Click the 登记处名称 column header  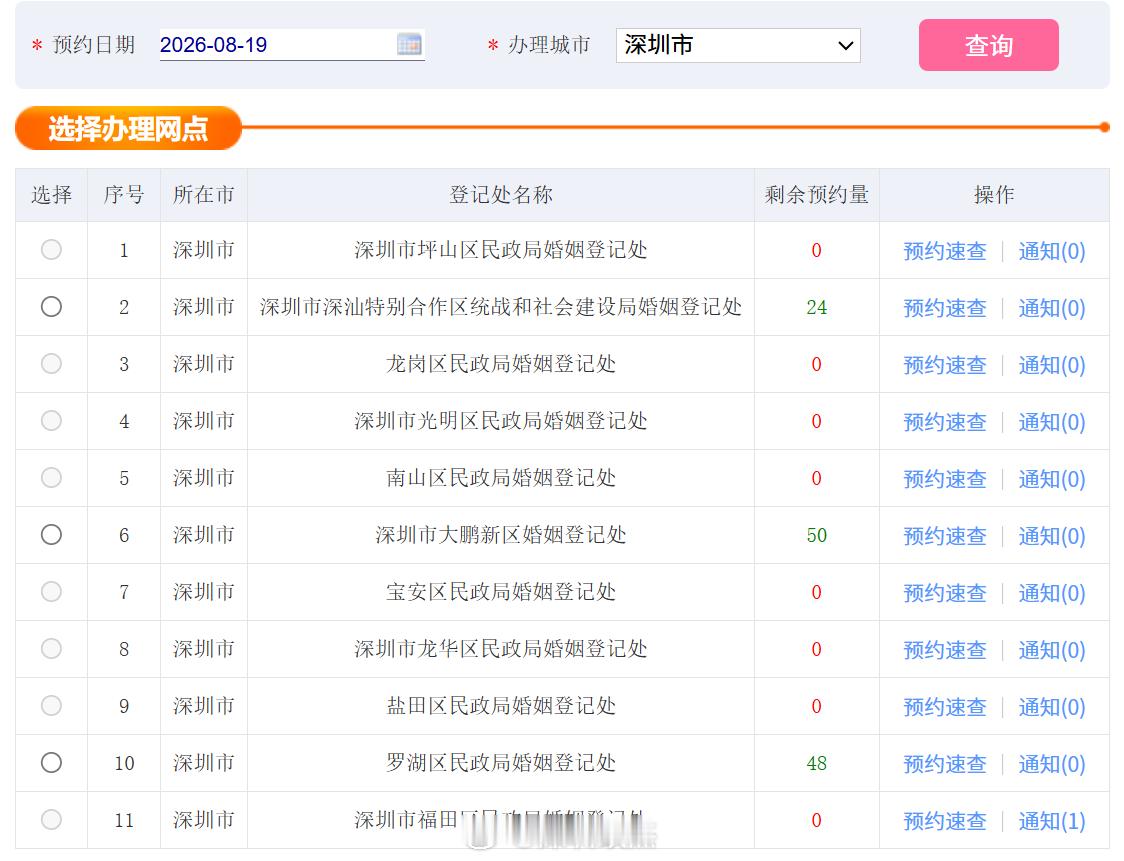[500, 195]
